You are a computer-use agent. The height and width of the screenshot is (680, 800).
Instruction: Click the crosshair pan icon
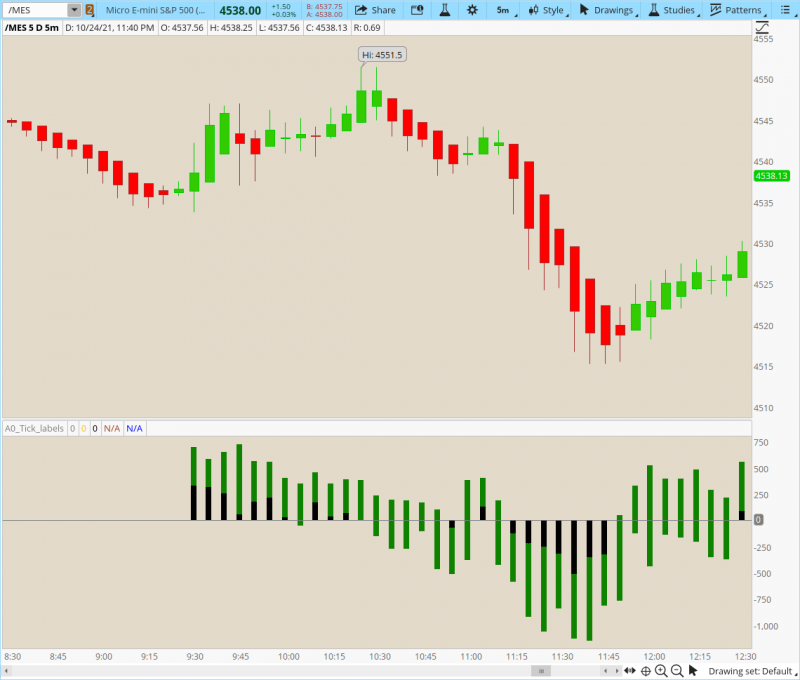point(645,671)
